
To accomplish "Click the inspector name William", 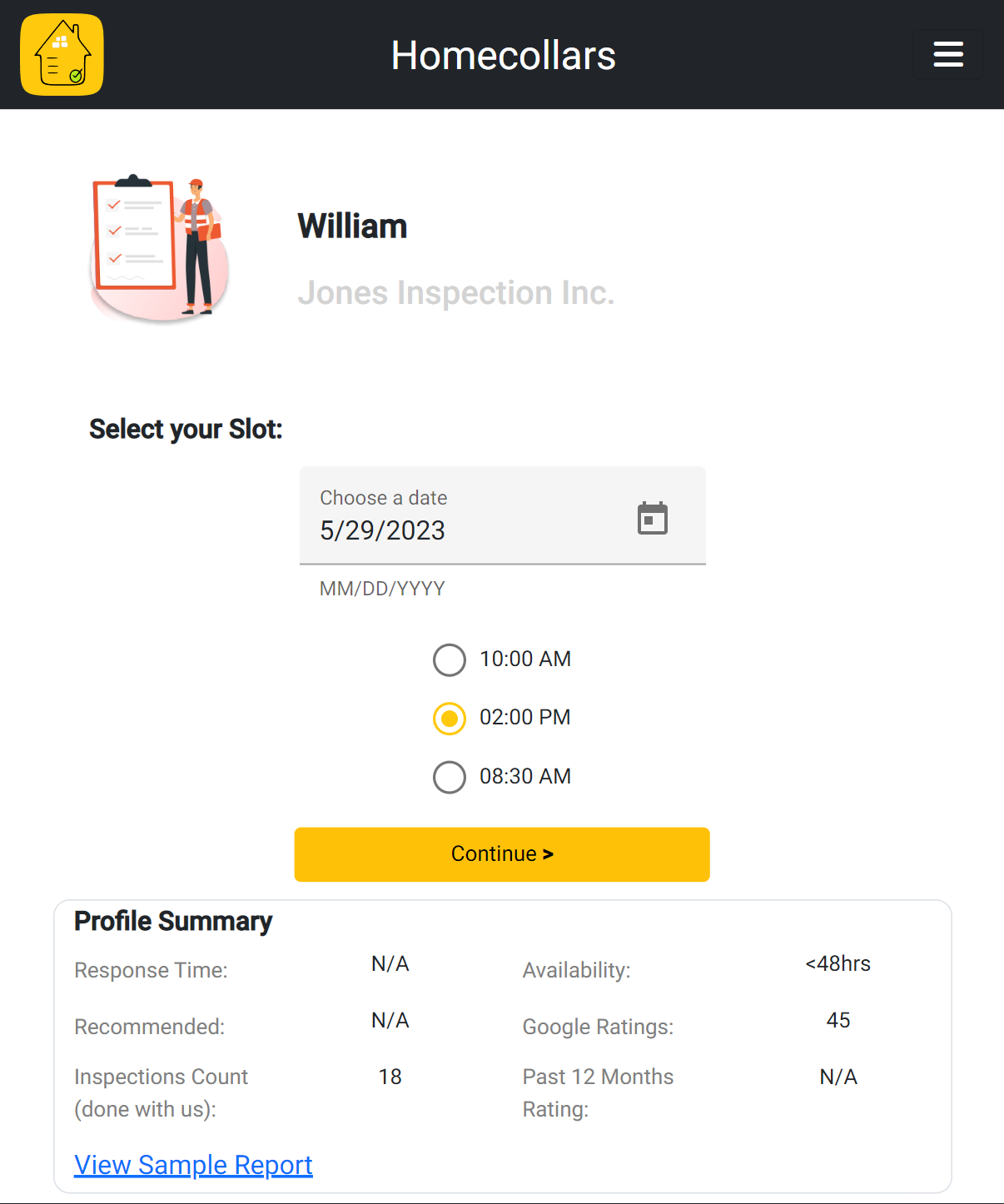I will (352, 226).
